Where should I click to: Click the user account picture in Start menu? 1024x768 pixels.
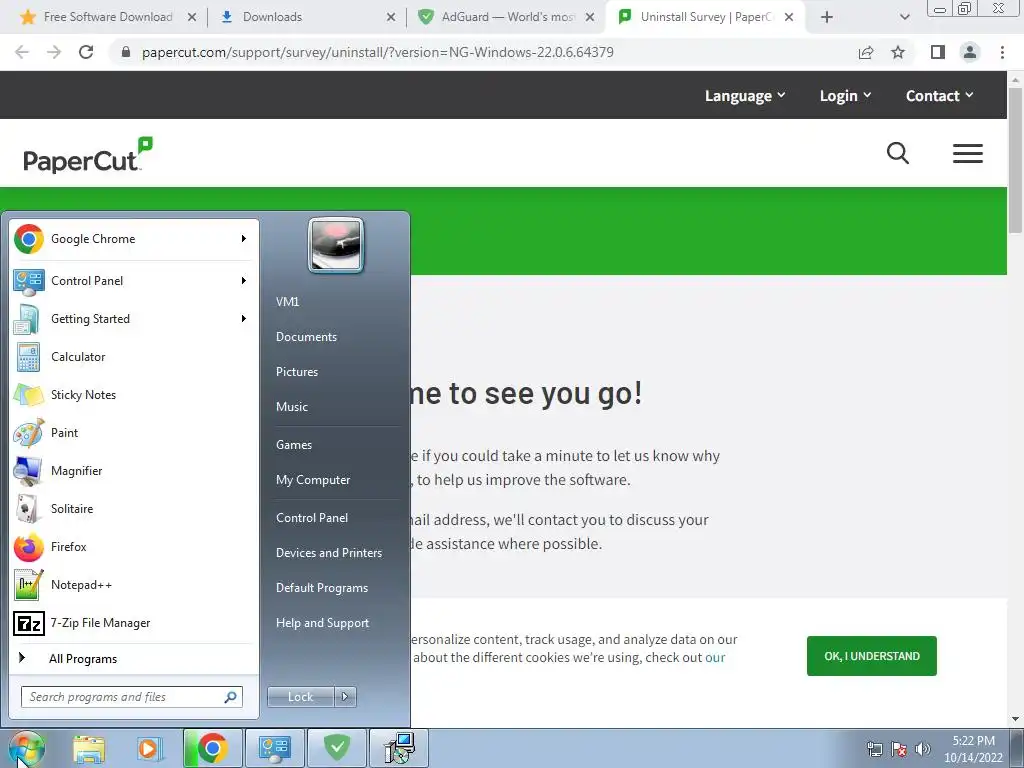pos(336,245)
